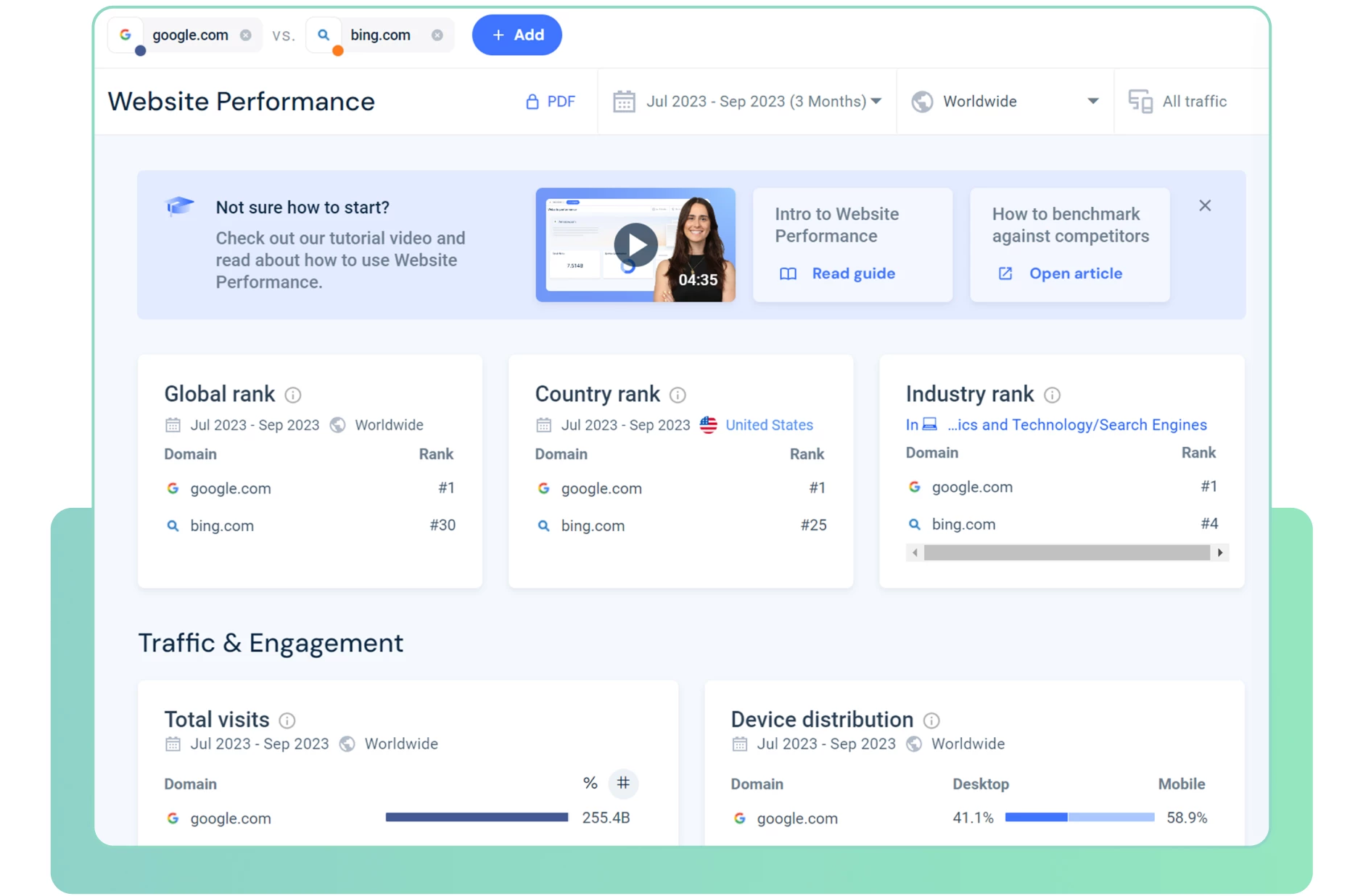Click the laptop icon in Industry rank
1363x896 pixels.
(929, 424)
